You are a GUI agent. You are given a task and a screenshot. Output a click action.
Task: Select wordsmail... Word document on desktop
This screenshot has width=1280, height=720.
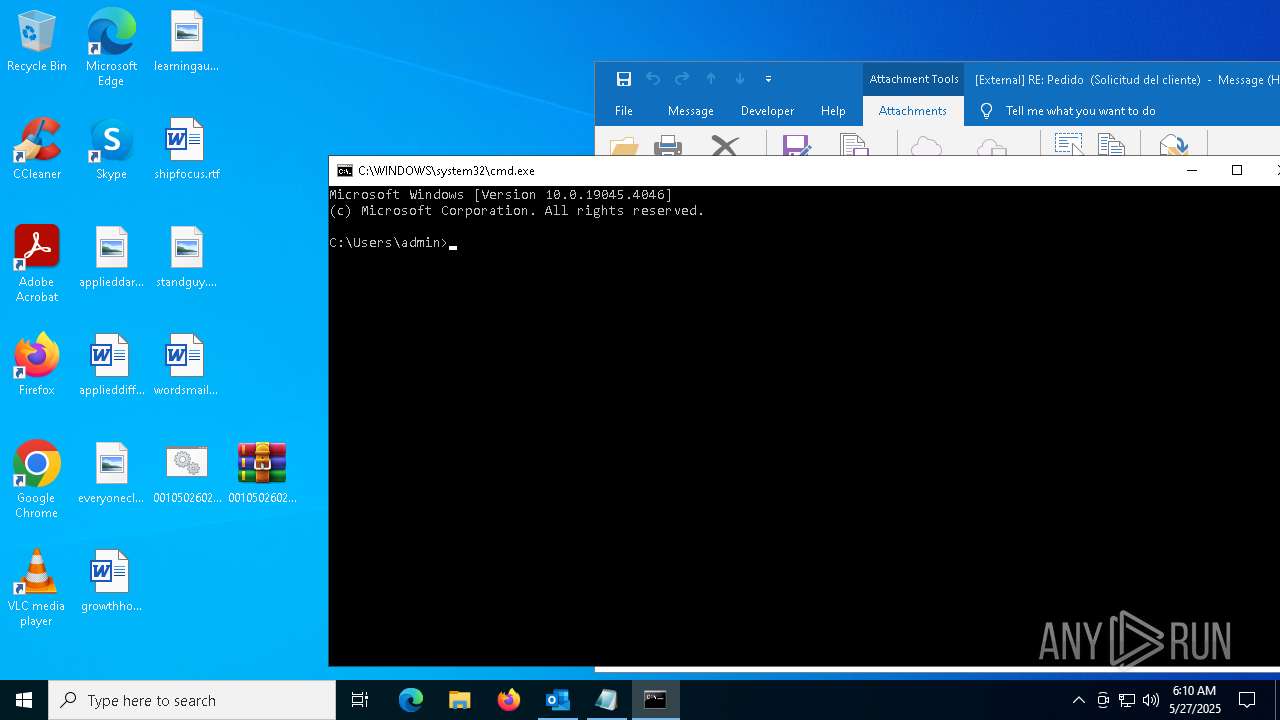click(186, 366)
